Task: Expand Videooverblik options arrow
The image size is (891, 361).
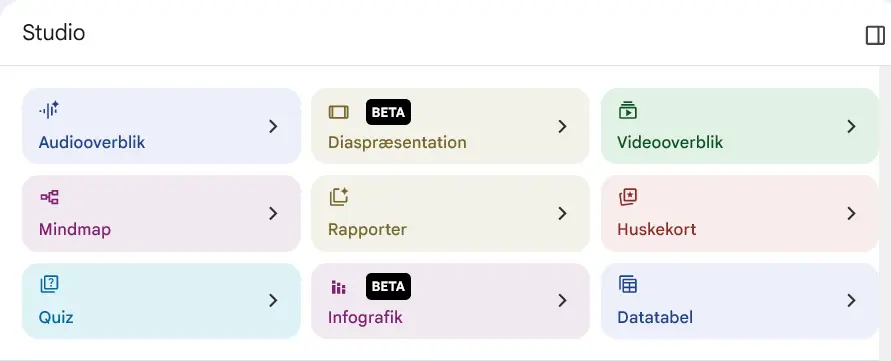Action: pyautogui.click(x=851, y=126)
